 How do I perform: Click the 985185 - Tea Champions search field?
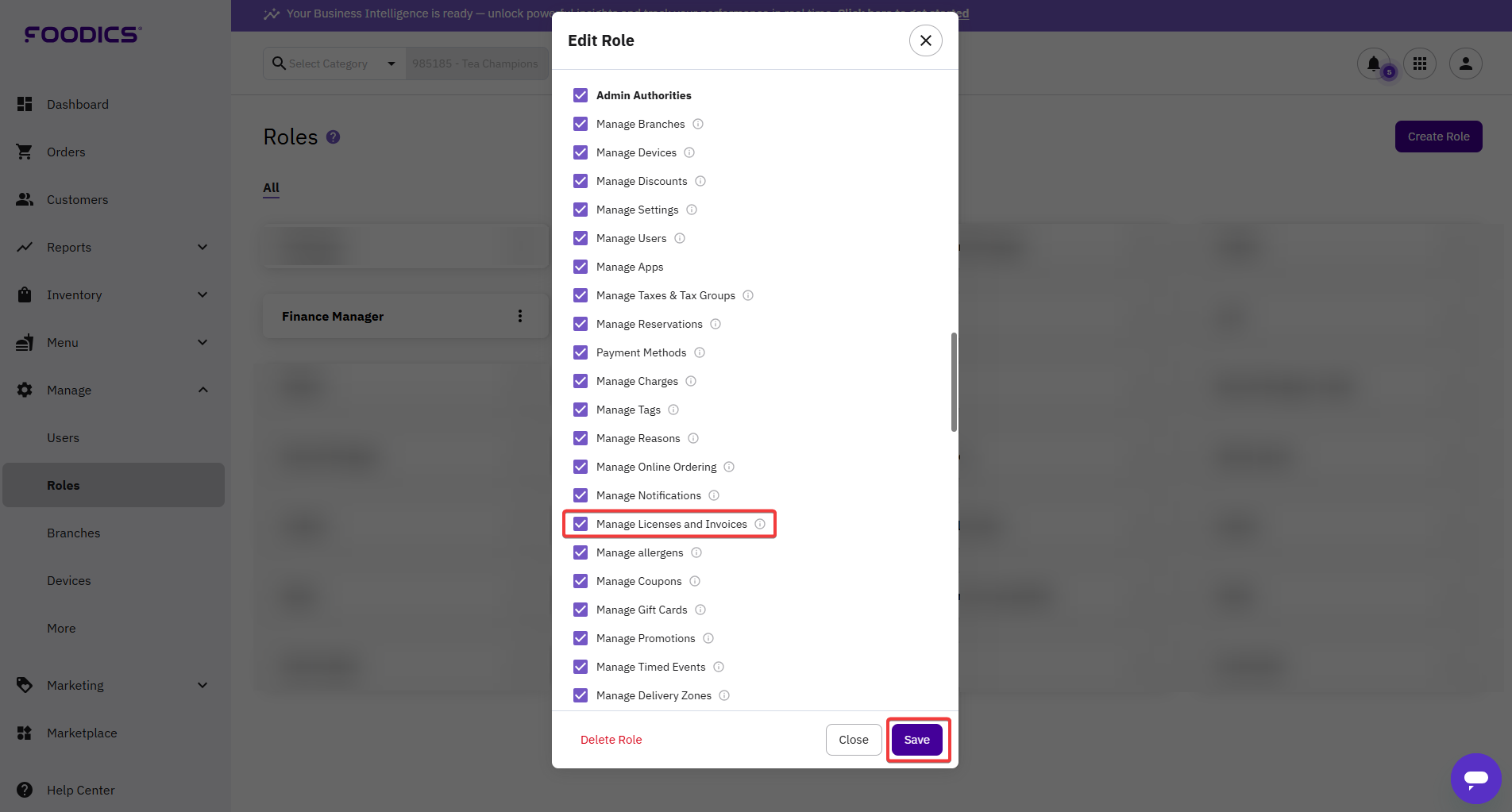tap(476, 63)
